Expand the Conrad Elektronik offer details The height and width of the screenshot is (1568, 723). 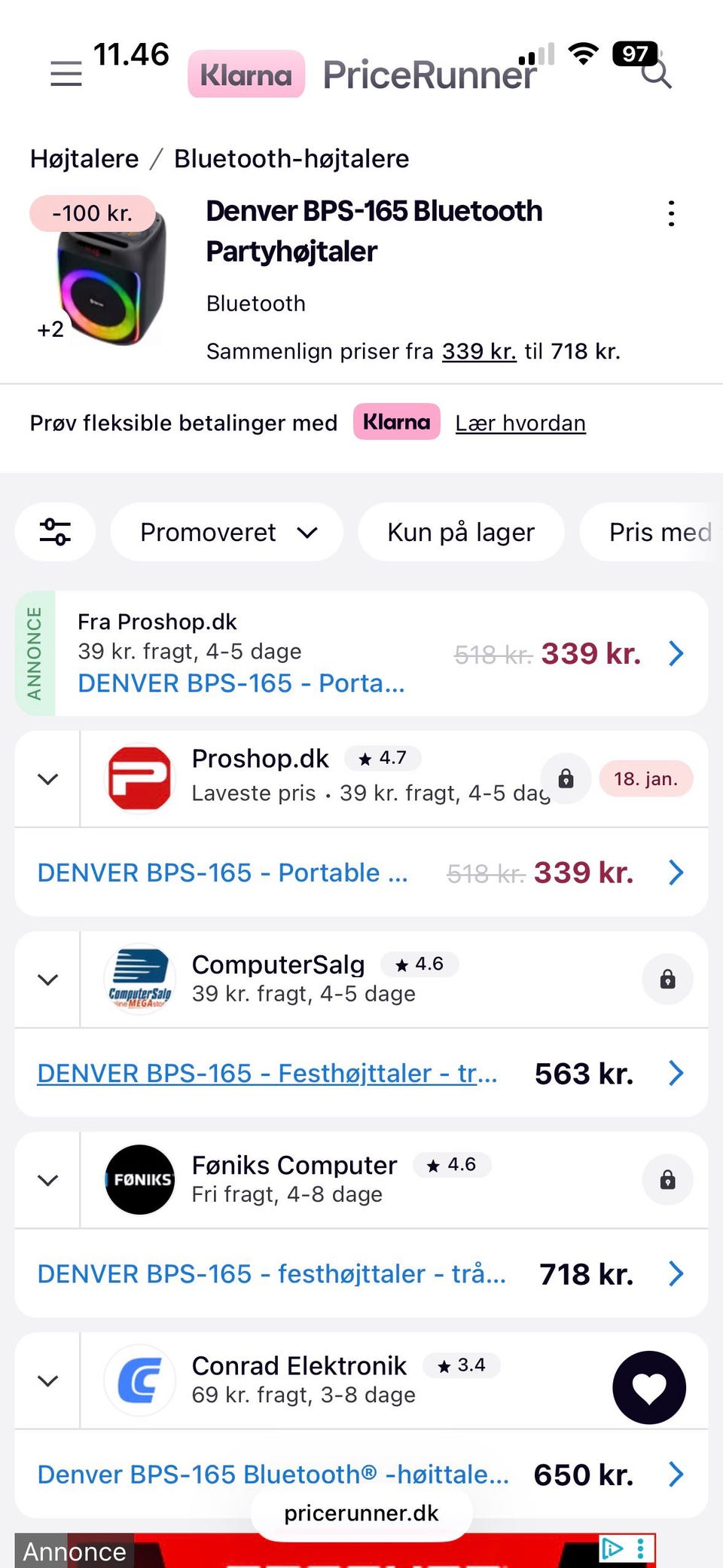pyautogui.click(x=47, y=1380)
